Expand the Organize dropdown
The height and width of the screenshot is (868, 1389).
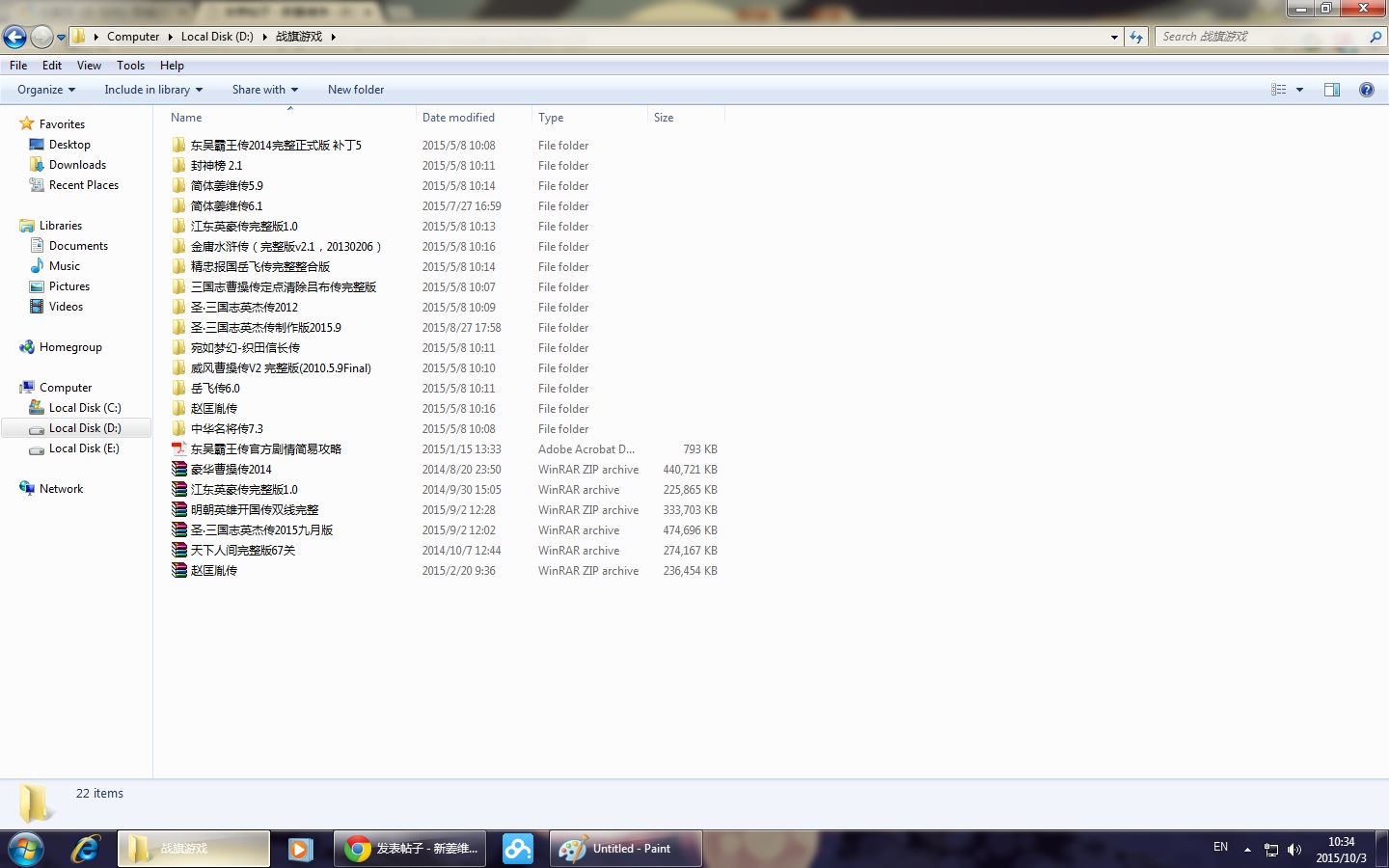coord(46,90)
